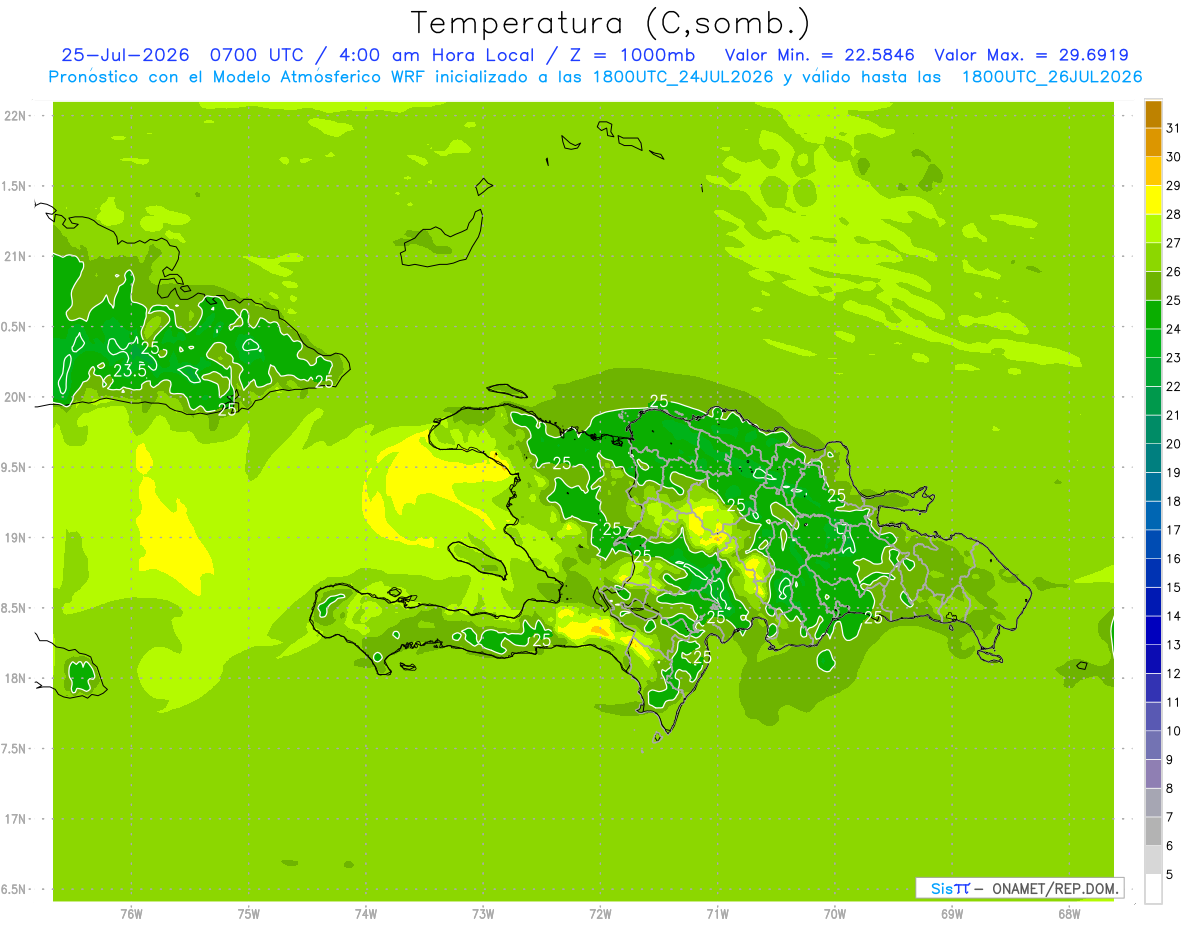This screenshot has width=1200, height=927.
Task: Click the Temperatura (C,somb.) title
Action: pos(610,22)
